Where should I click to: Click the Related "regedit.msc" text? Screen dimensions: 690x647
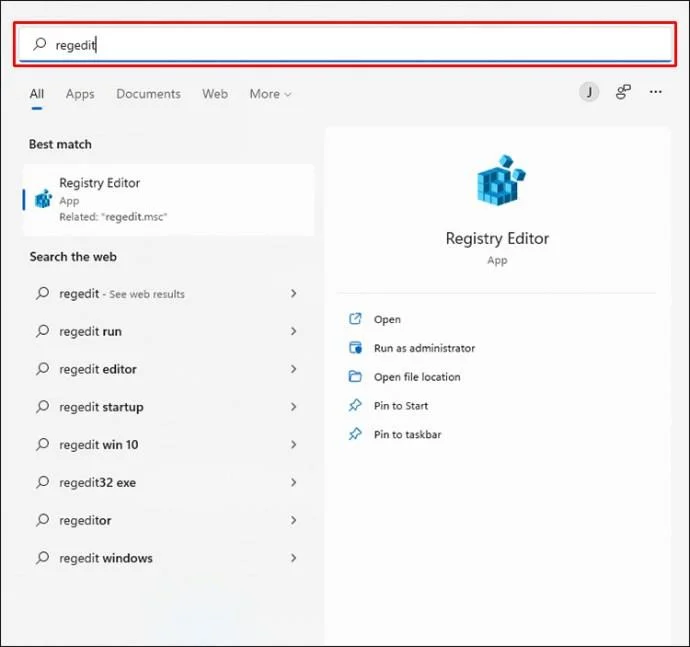(x=113, y=217)
